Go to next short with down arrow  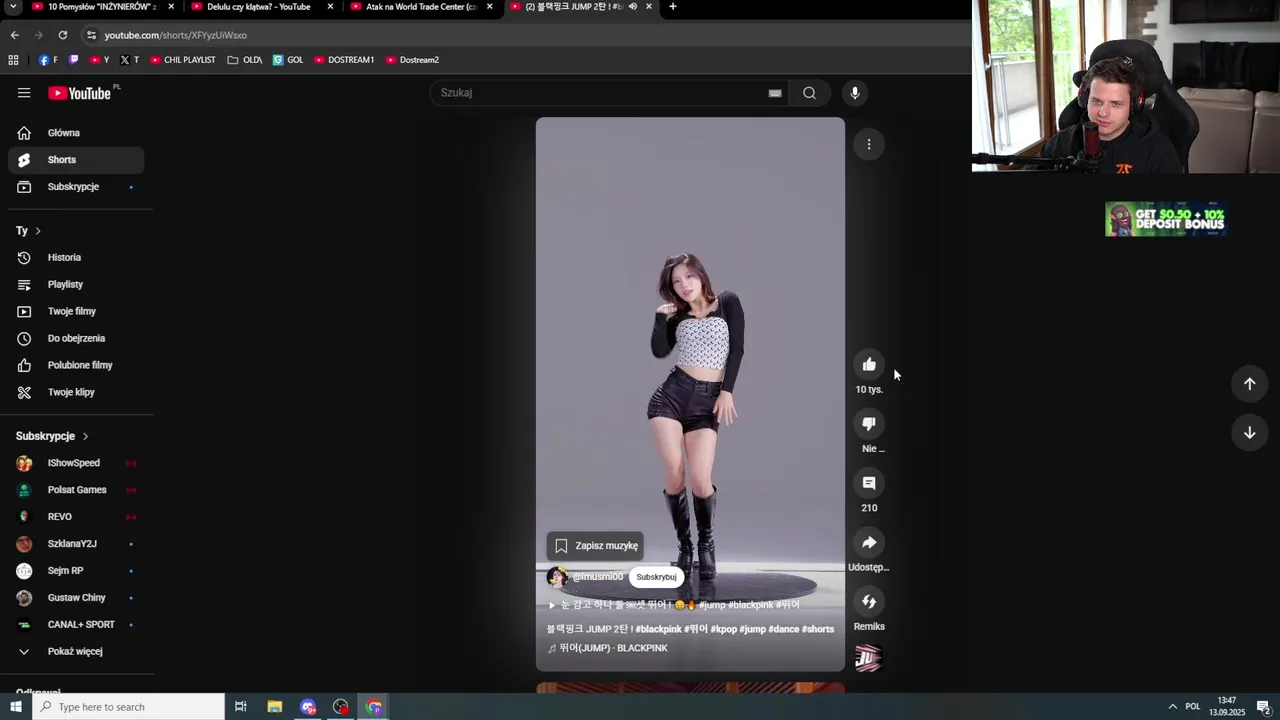[1249, 433]
